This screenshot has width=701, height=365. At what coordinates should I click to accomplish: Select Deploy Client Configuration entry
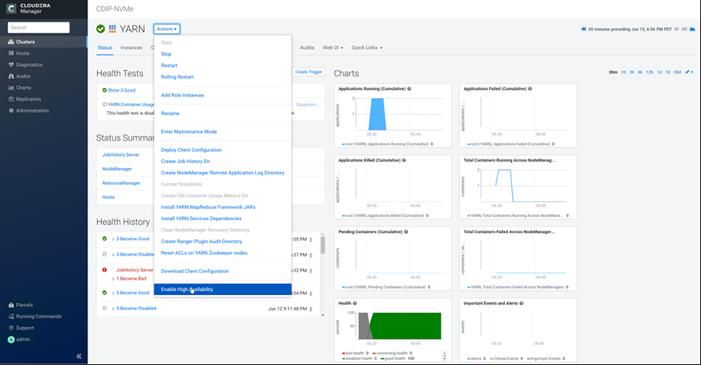coord(191,150)
